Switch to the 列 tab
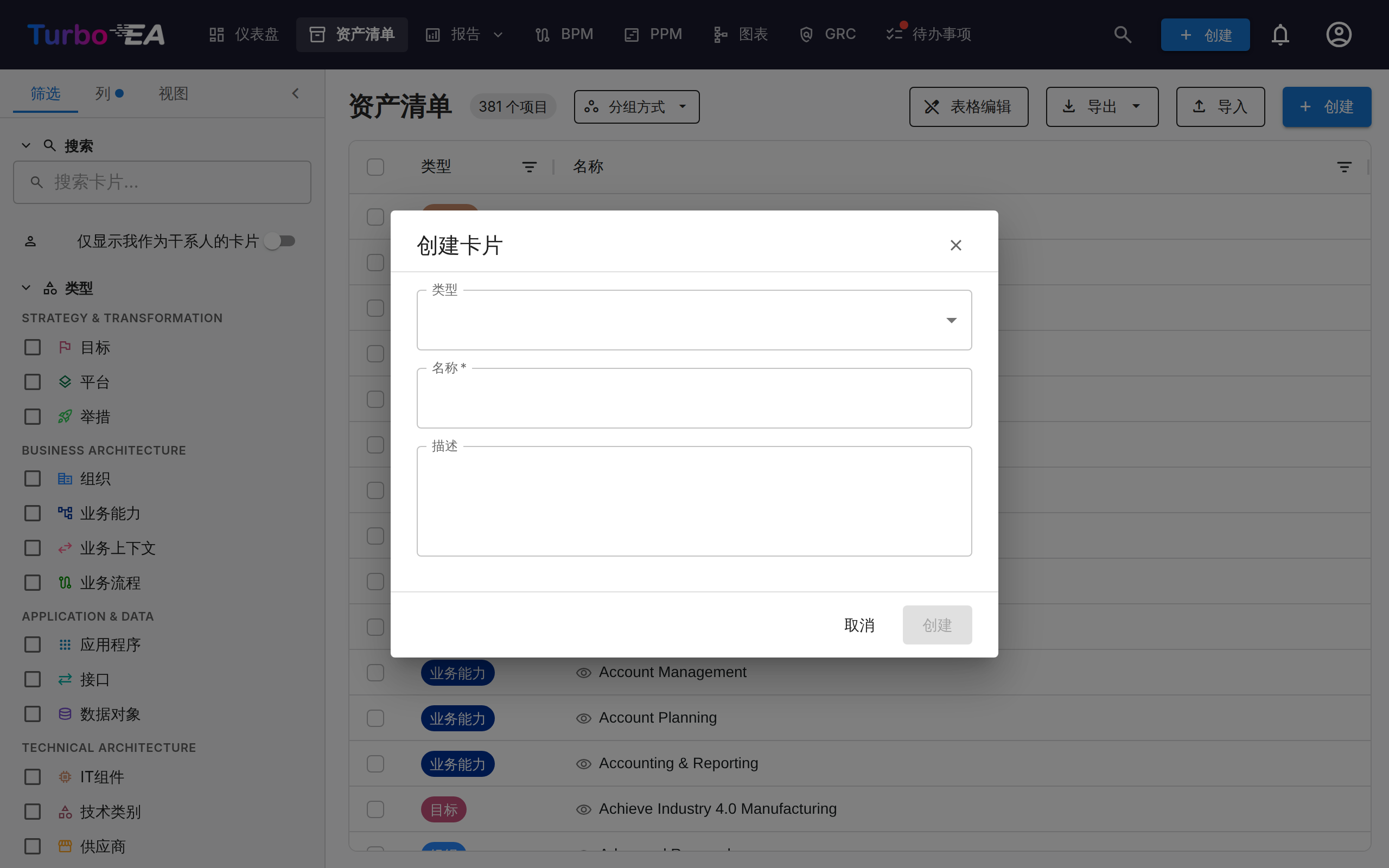This screenshot has height=868, width=1389. coord(109,93)
